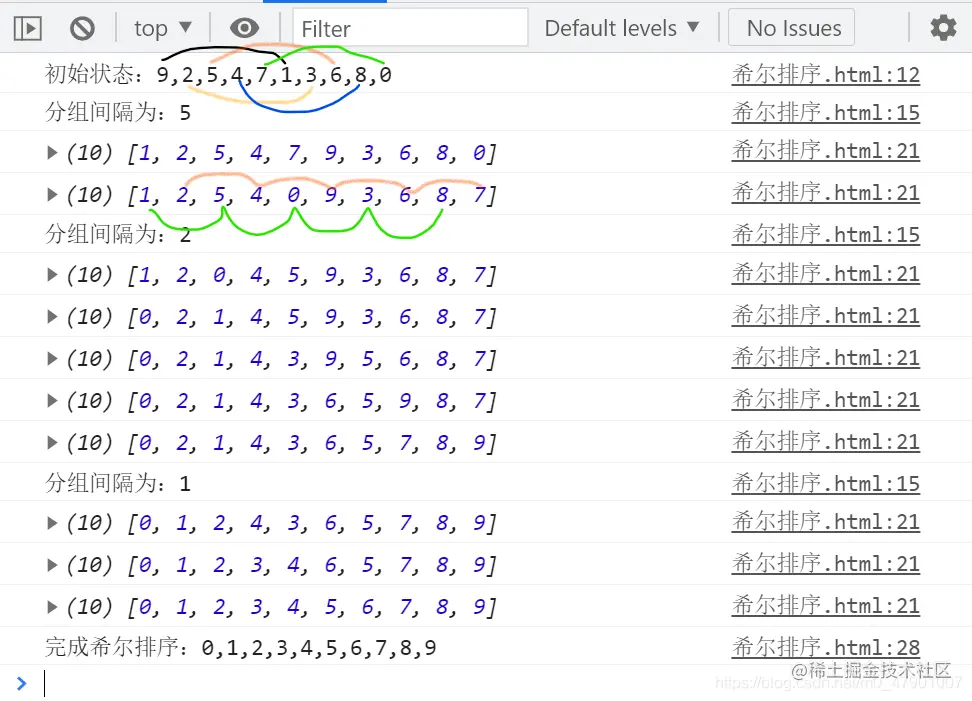Expand array [0, 2, 1, 4, 3, 6, 5, 9, 8, 7]
Viewport: 972px width, 701px height.
click(52, 400)
